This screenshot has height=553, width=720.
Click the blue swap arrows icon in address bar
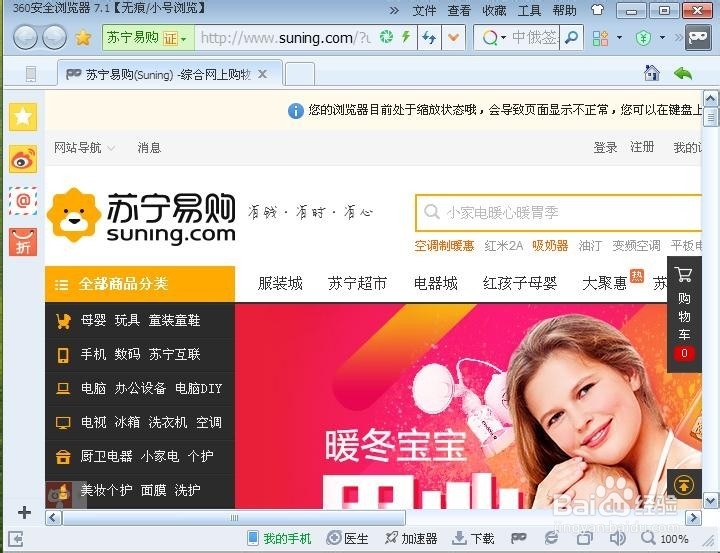click(x=429, y=37)
